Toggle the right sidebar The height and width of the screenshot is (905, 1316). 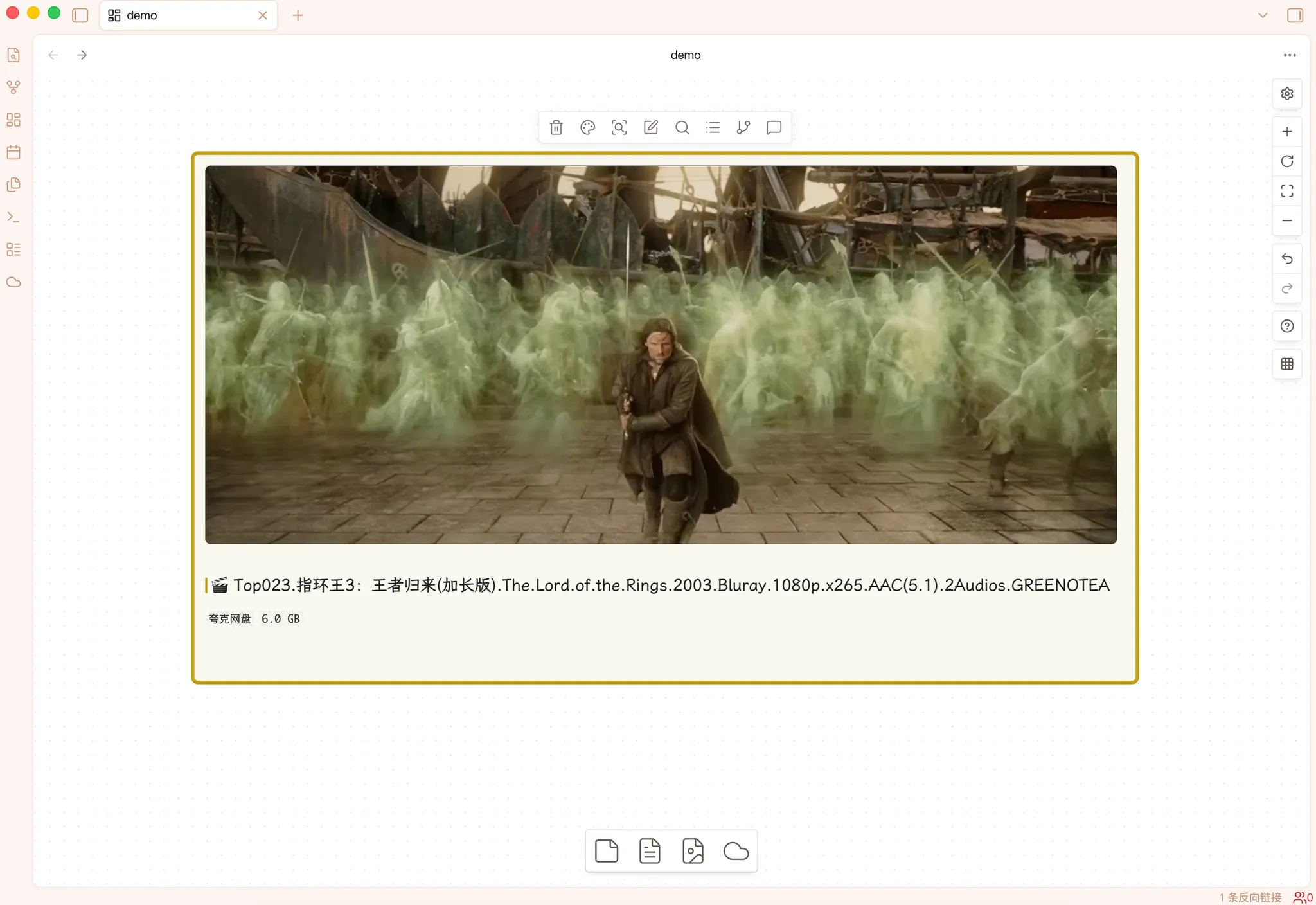point(1295,15)
